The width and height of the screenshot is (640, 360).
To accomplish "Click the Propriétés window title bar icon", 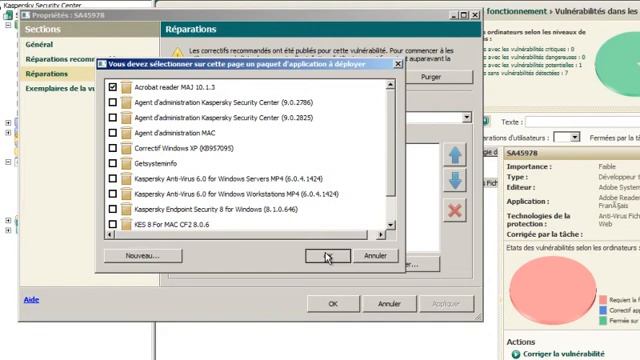I will tap(26, 15).
